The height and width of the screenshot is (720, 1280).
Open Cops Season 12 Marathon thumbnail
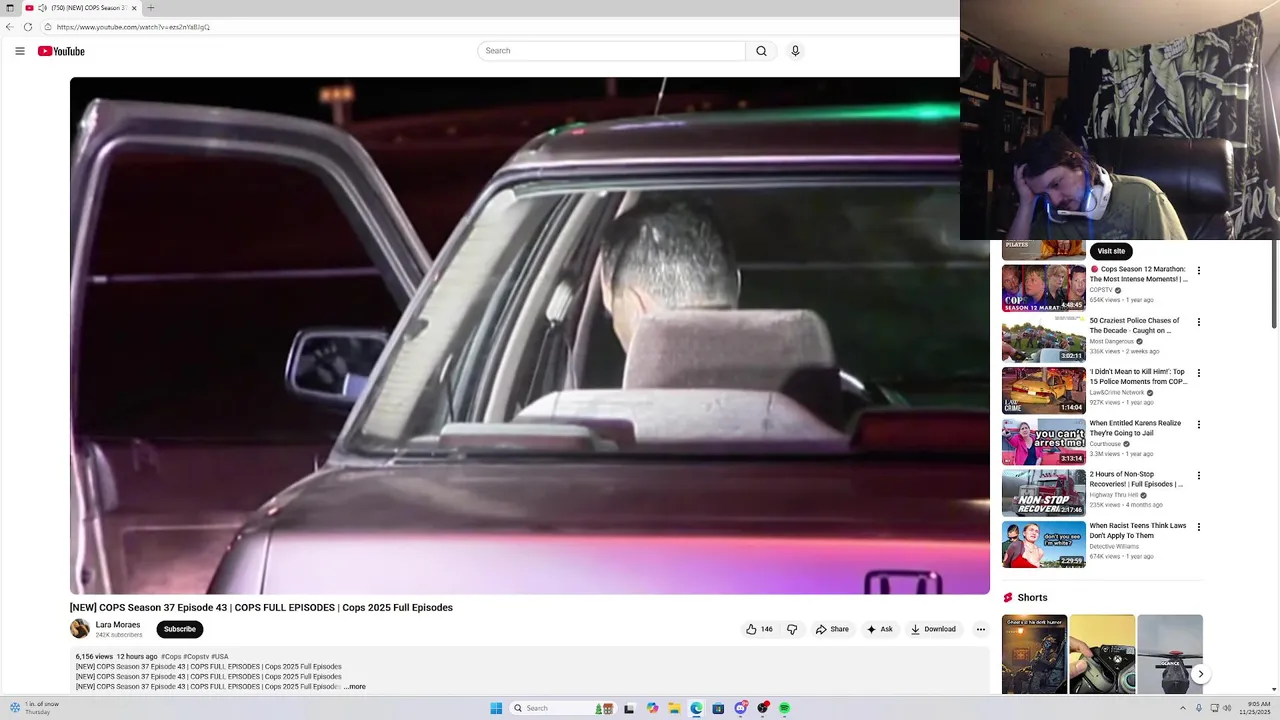pyautogui.click(x=1044, y=288)
